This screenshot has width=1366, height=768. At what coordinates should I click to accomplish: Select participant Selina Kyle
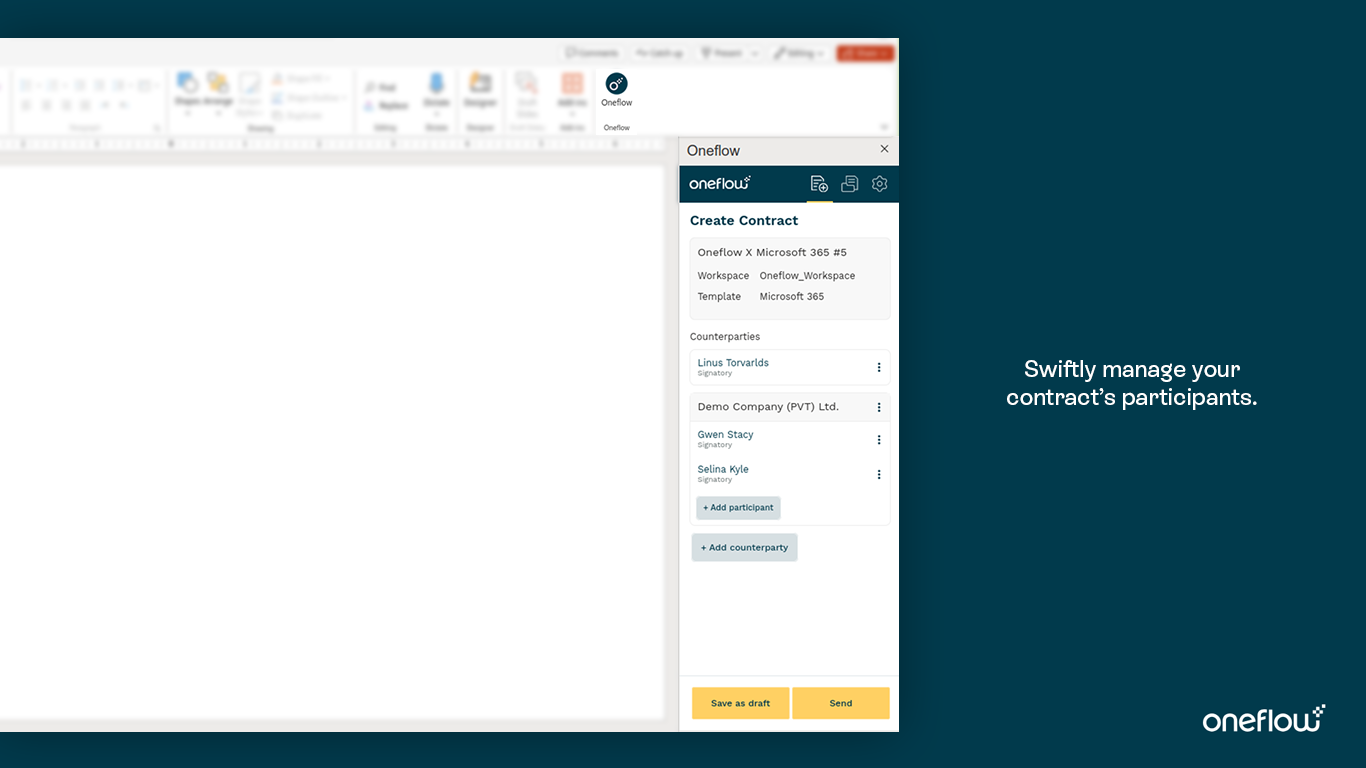tap(723, 469)
